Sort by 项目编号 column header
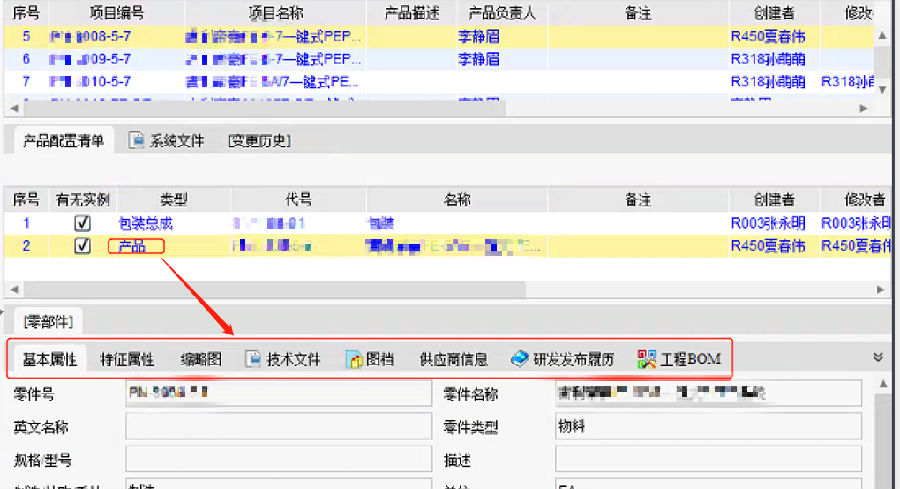Screen dimensions: 900x489 click(x=117, y=13)
